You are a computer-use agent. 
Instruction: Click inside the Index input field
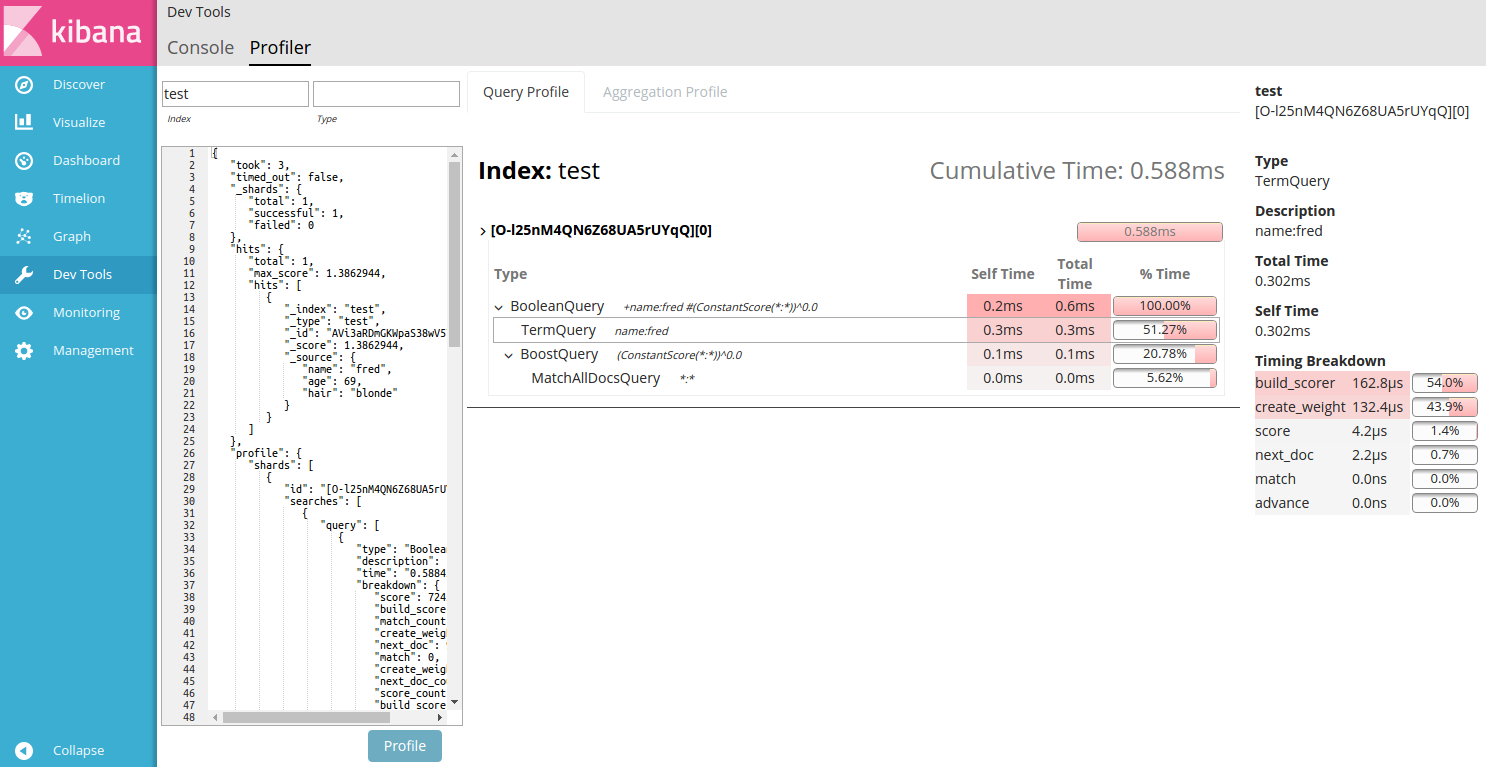click(234, 93)
